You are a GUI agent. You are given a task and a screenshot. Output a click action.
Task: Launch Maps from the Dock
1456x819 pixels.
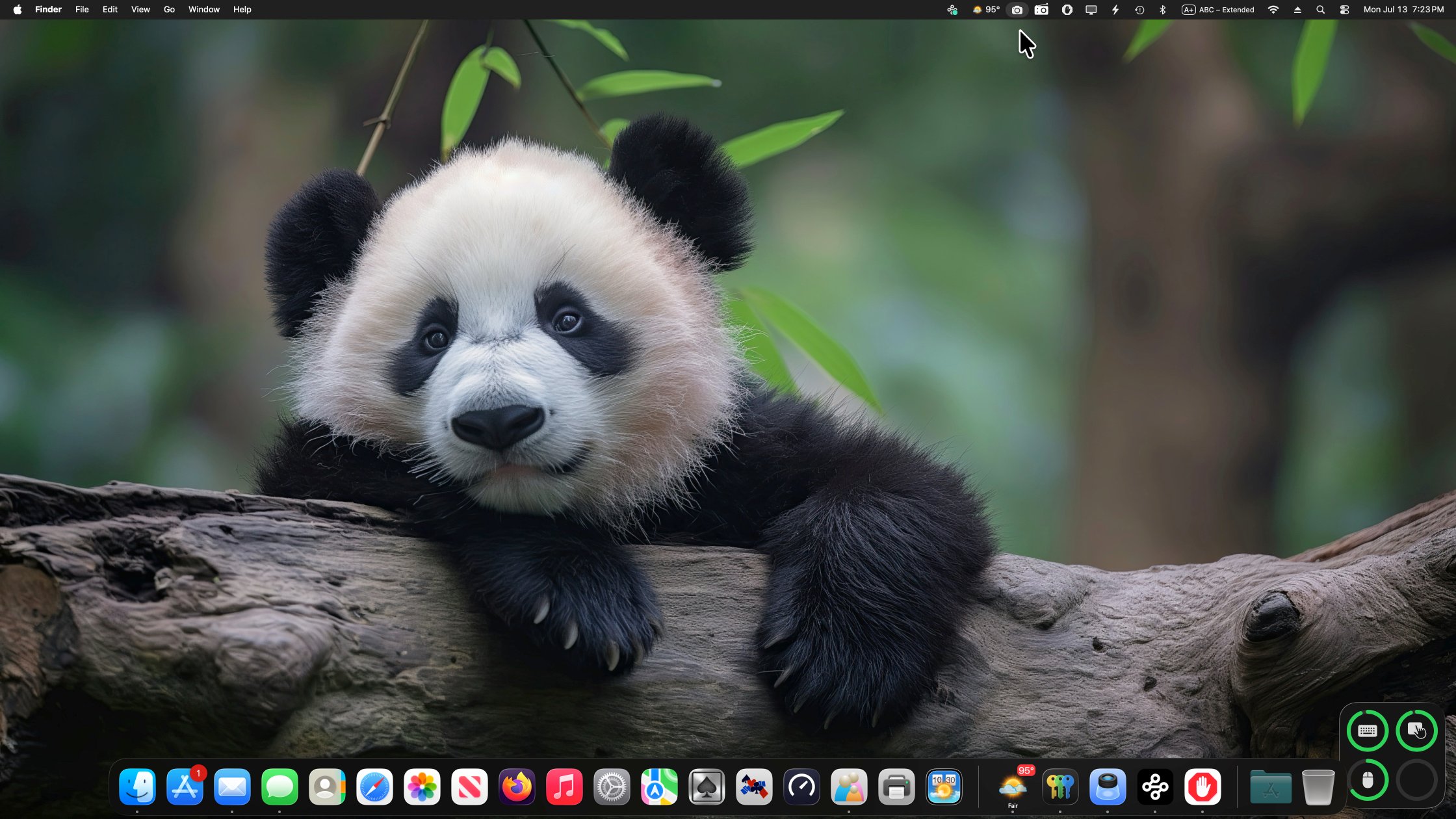(x=659, y=787)
